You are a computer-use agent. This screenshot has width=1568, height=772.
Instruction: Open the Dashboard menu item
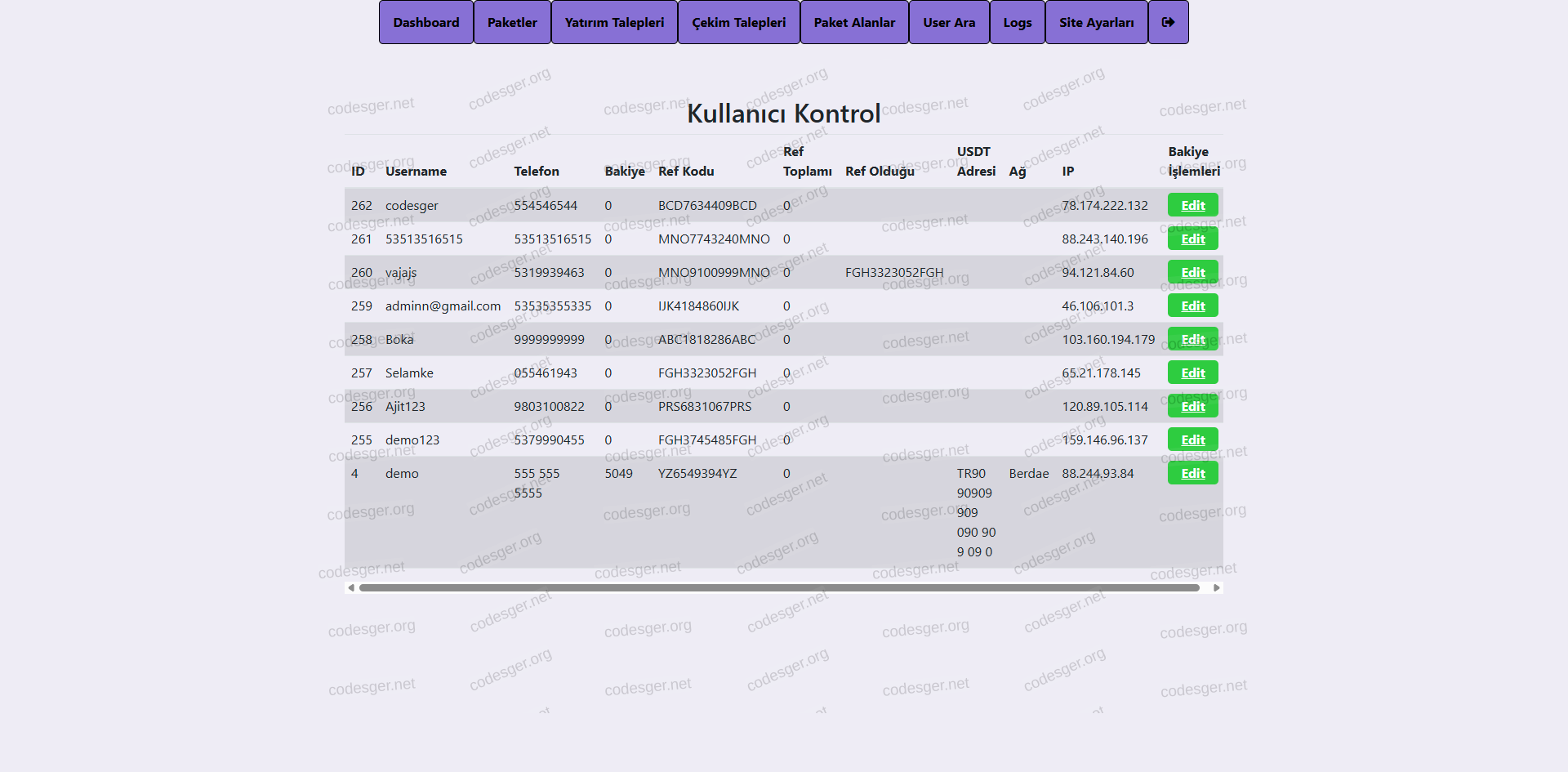[425, 22]
